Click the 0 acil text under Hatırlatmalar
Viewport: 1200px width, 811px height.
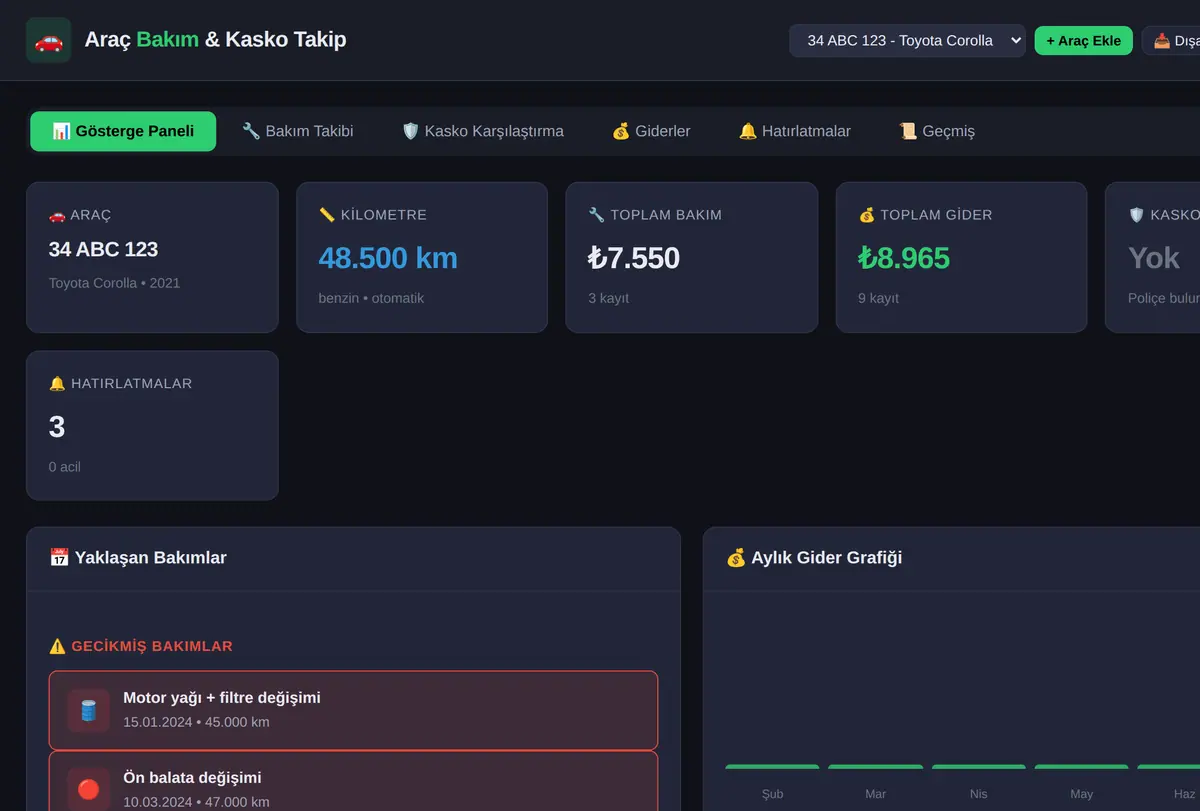pyautogui.click(x=65, y=467)
